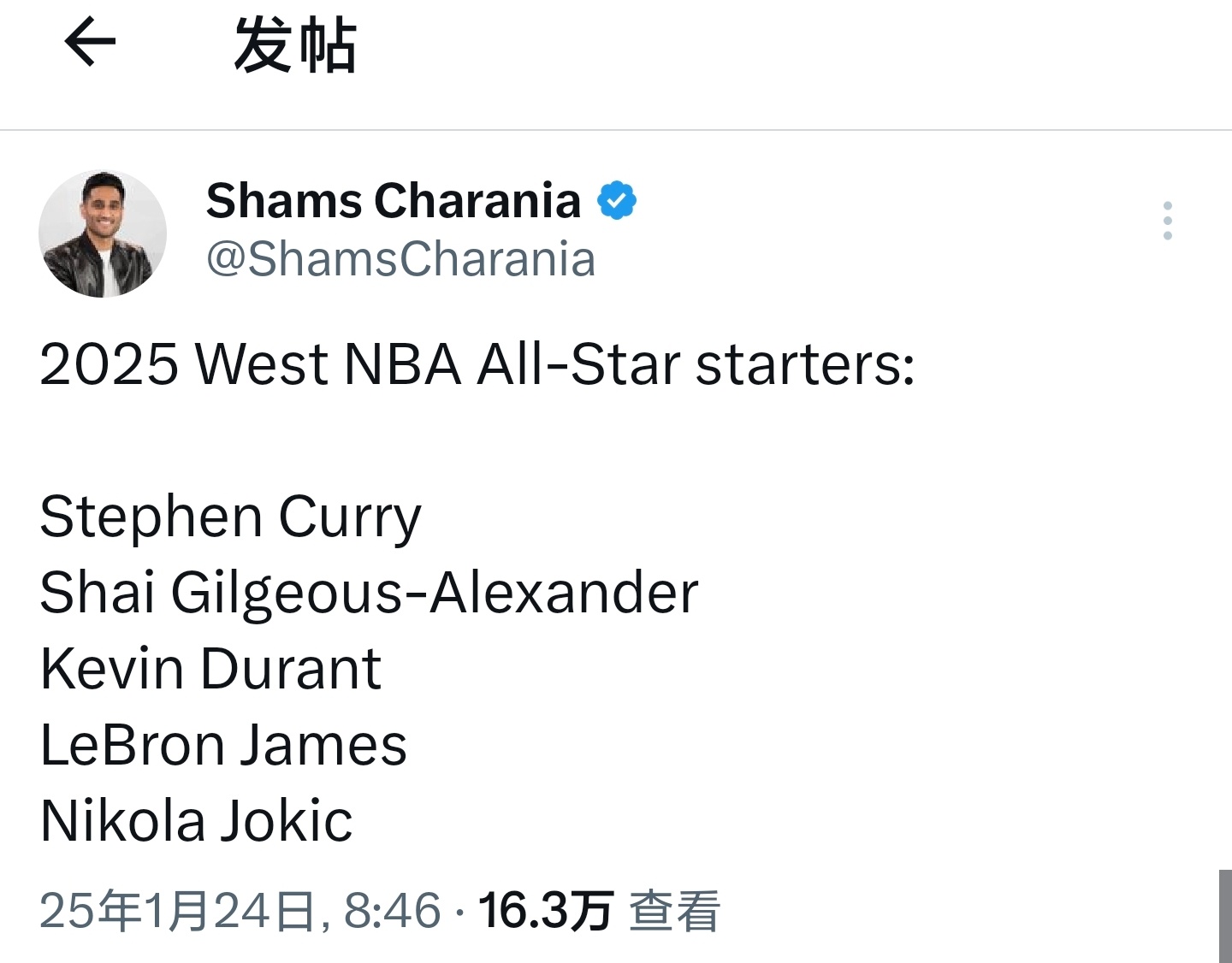Open Shams Charania's profile picture
The width and height of the screenshot is (1232, 963).
pyautogui.click(x=103, y=233)
